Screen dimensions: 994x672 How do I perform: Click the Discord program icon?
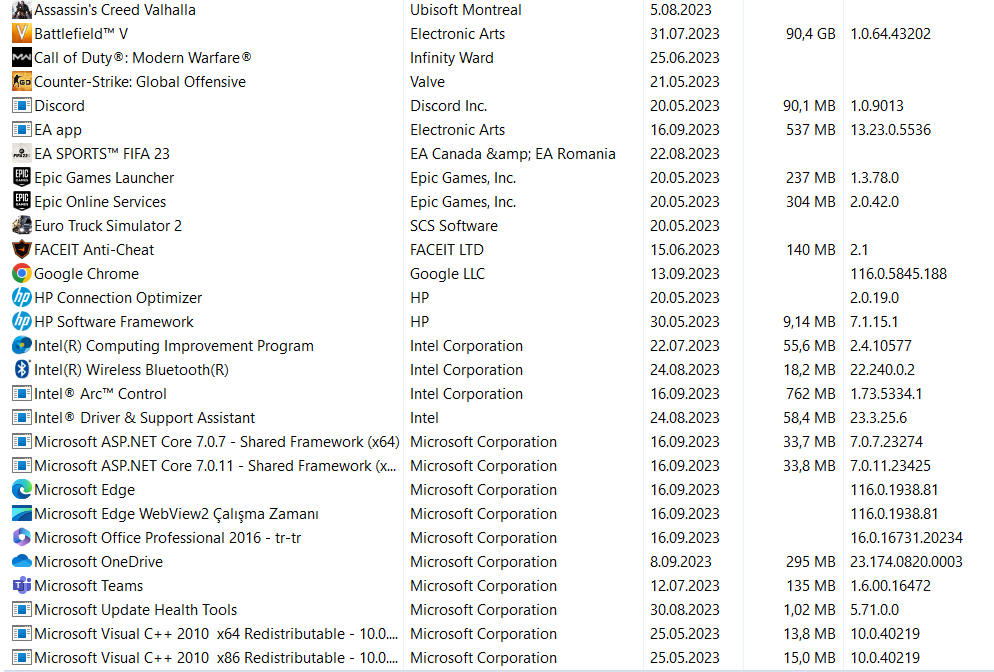[22, 105]
